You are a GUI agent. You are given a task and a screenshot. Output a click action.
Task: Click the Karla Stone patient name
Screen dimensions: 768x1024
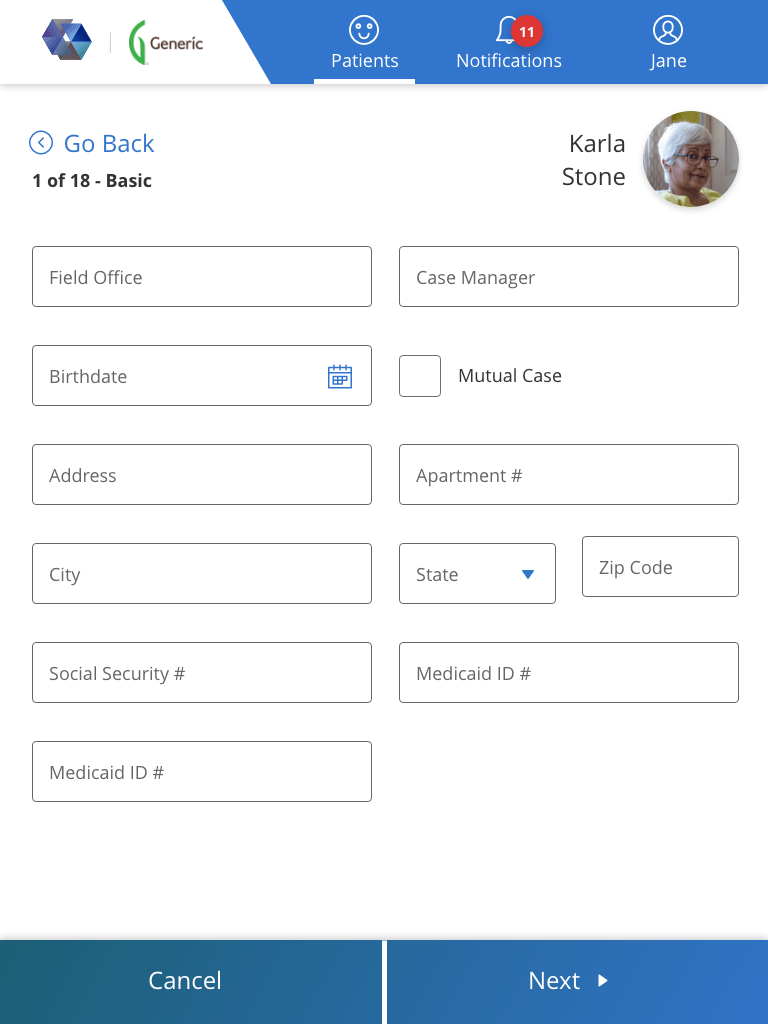[594, 160]
